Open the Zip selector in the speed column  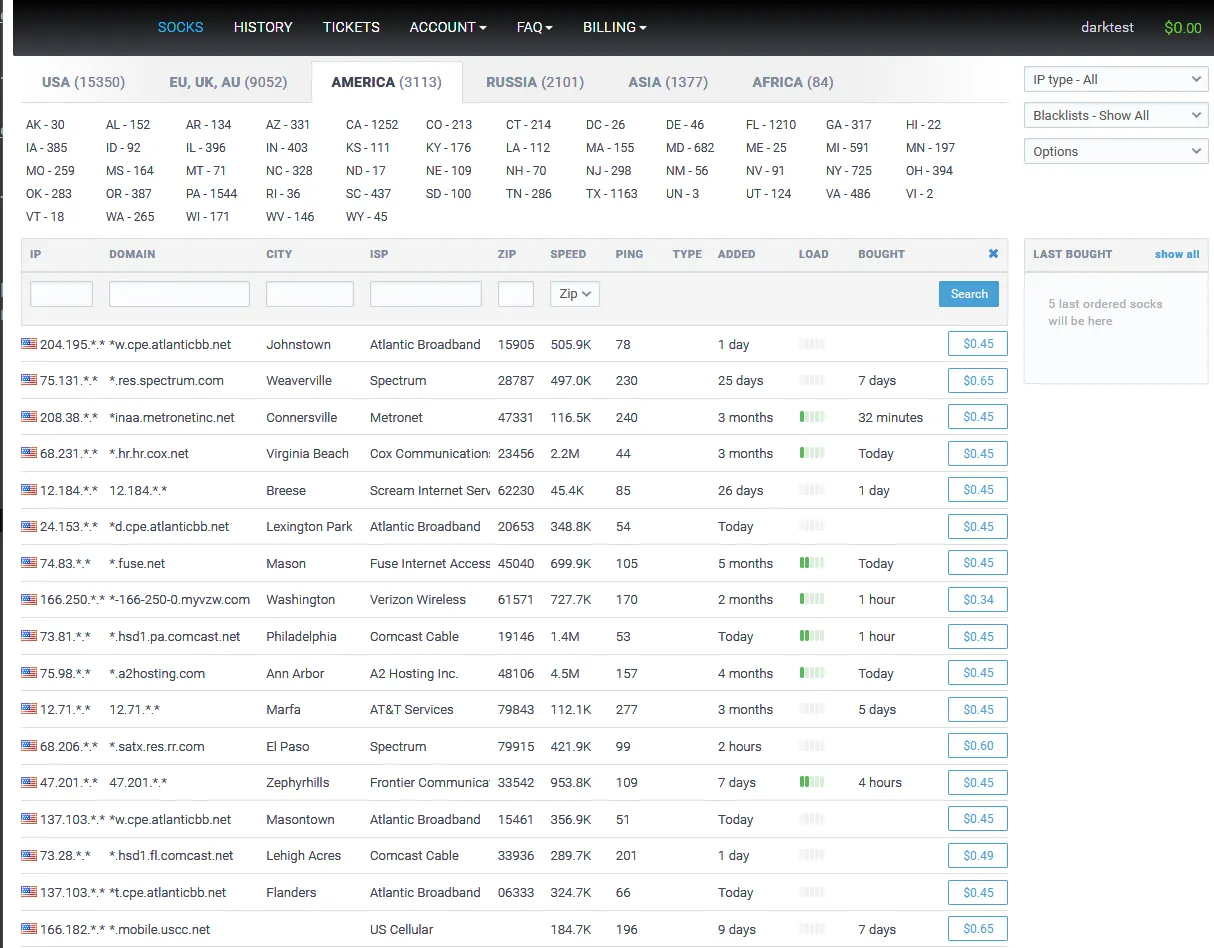[574, 294]
